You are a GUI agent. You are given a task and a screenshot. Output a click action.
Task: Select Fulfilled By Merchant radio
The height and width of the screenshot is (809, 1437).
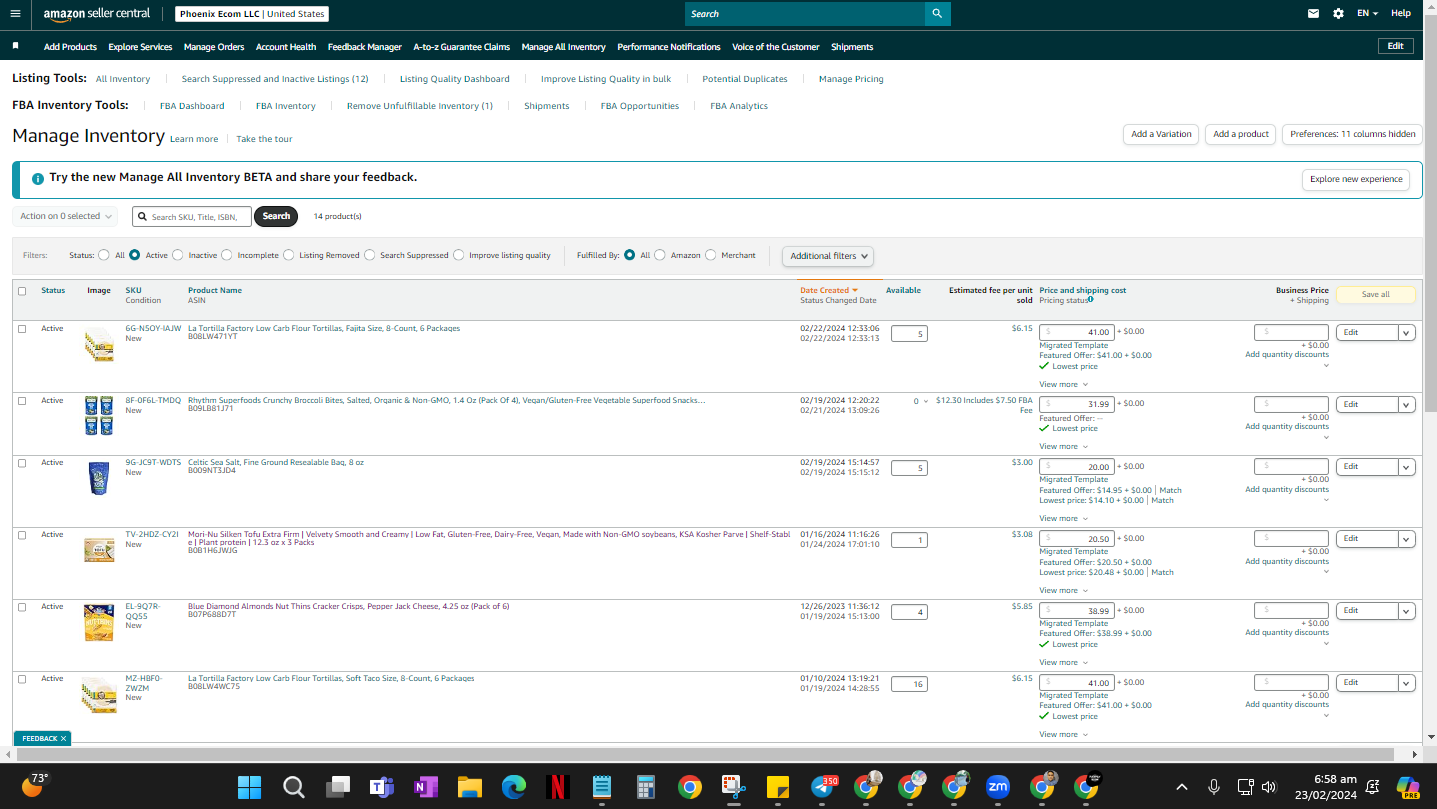[711, 255]
